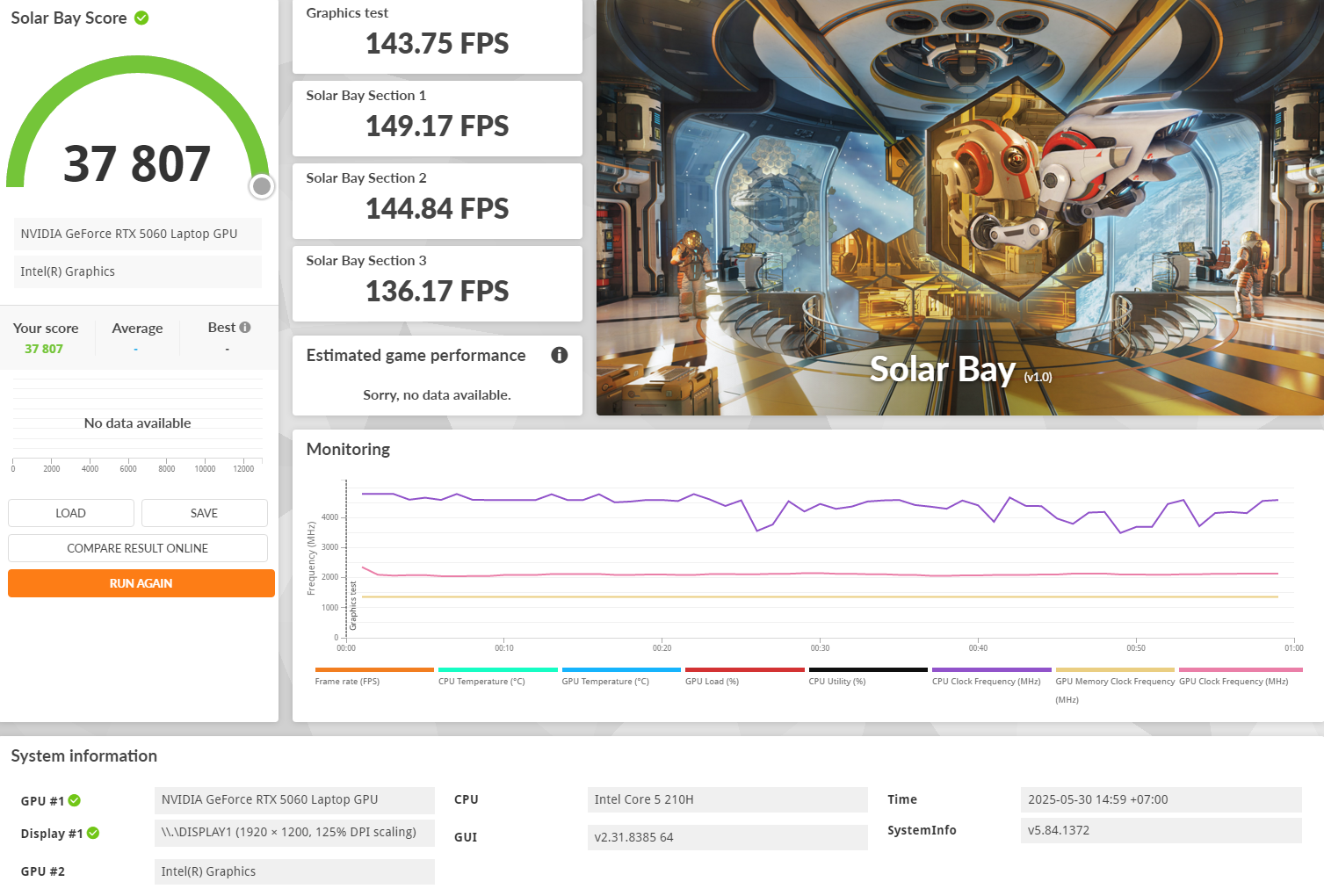Select the Solar Bay Section 2 result card

438,201
